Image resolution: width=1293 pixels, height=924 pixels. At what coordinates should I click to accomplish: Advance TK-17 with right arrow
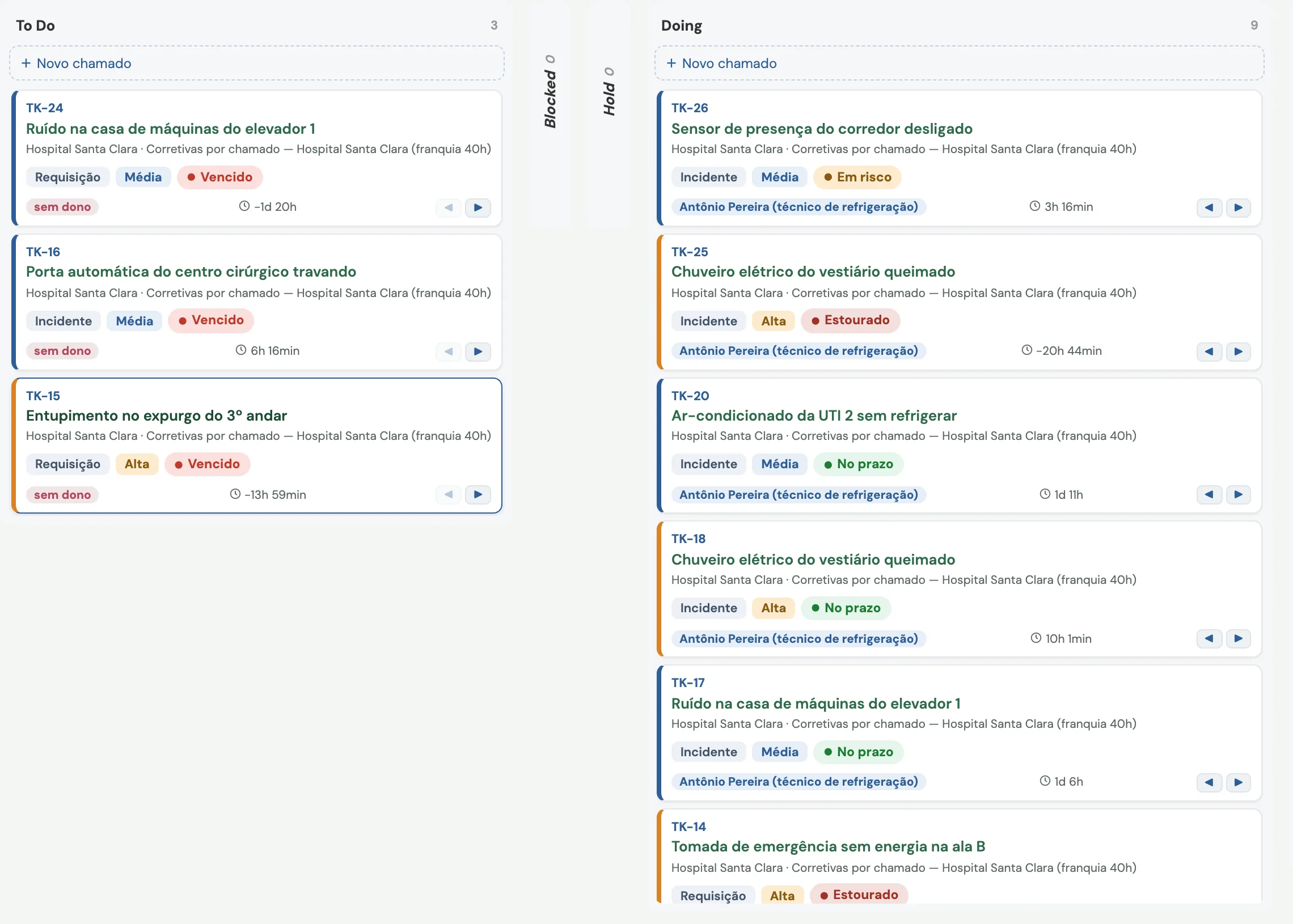tap(1238, 782)
